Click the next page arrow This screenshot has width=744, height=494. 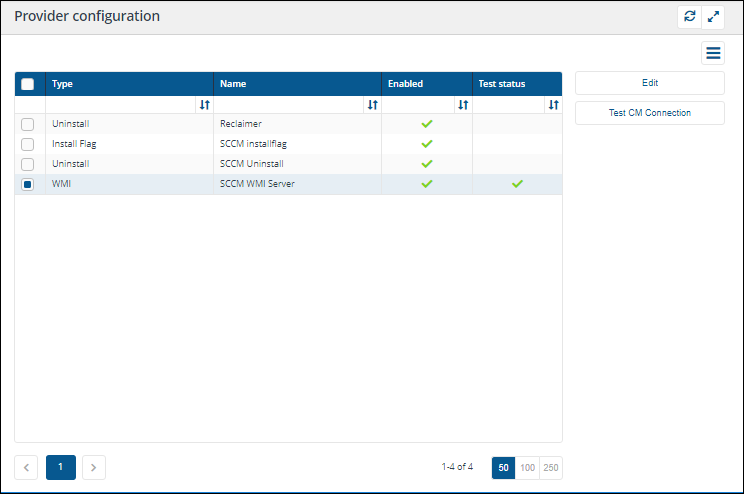(93, 467)
